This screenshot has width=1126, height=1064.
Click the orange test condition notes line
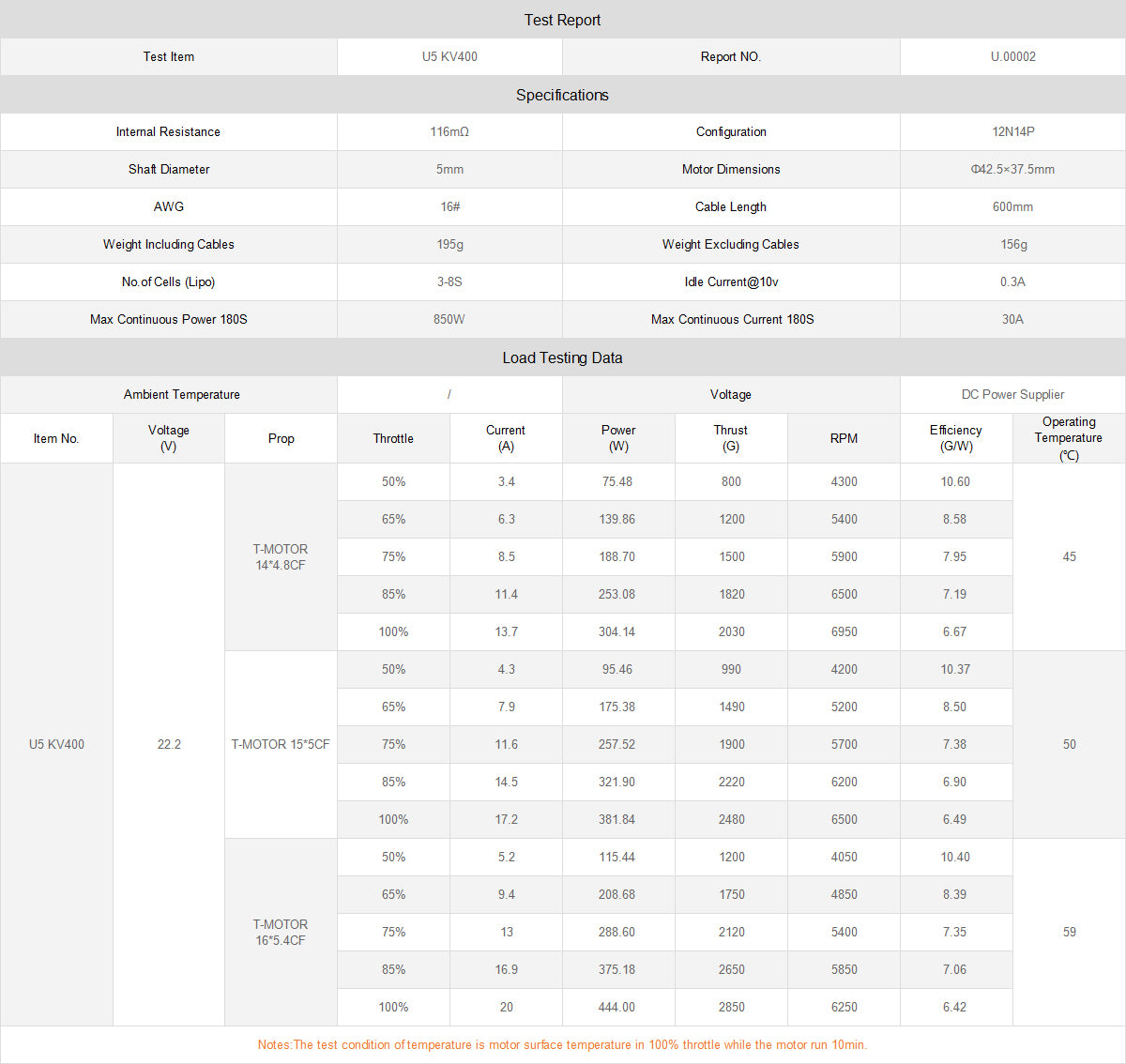point(562,1044)
